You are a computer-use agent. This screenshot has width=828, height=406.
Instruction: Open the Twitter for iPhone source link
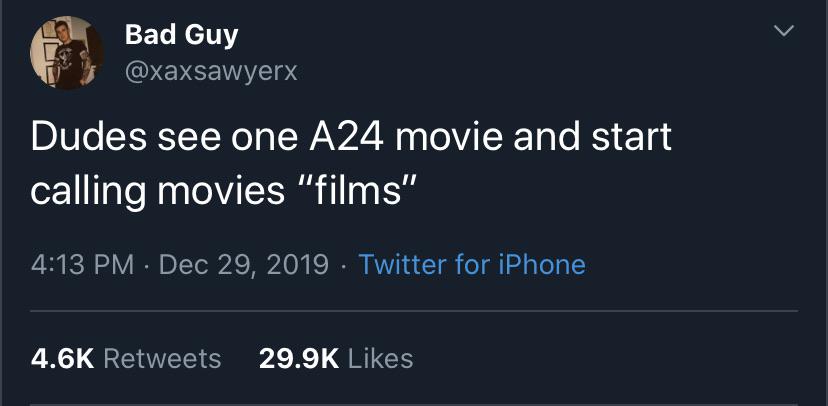coord(472,265)
